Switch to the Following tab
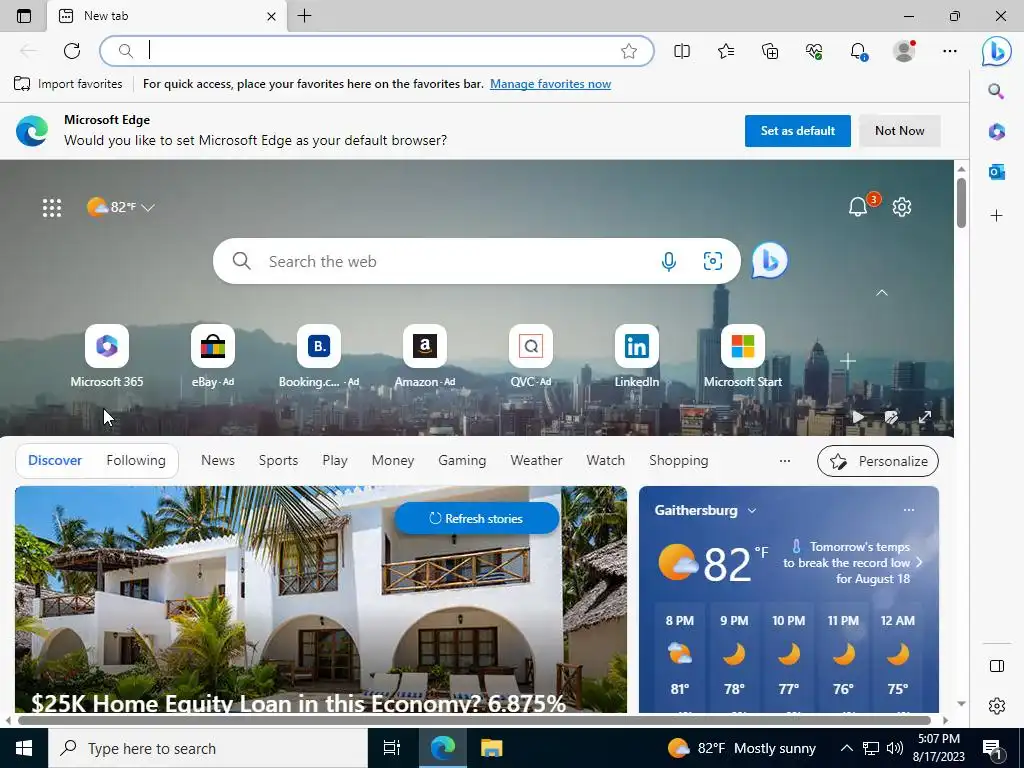 pos(136,460)
